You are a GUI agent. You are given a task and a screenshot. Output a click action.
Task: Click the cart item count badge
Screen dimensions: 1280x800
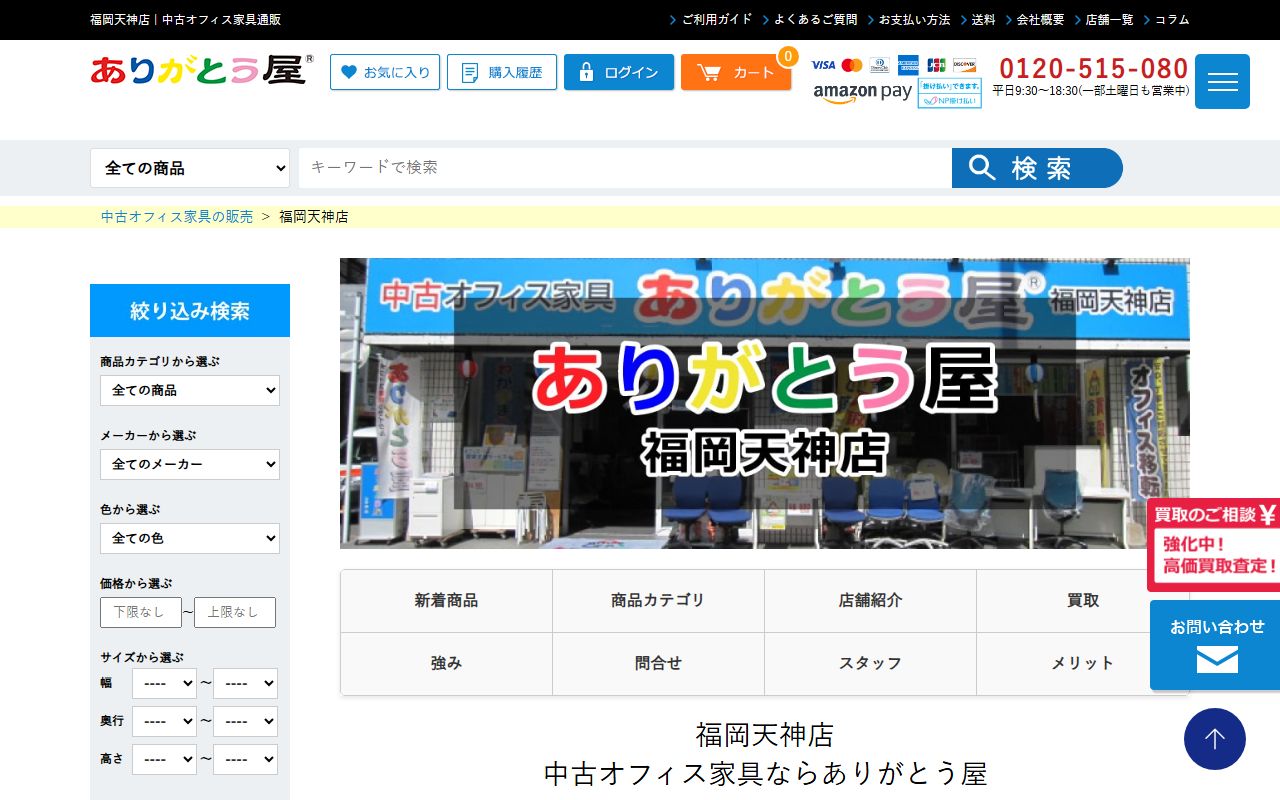coord(788,56)
